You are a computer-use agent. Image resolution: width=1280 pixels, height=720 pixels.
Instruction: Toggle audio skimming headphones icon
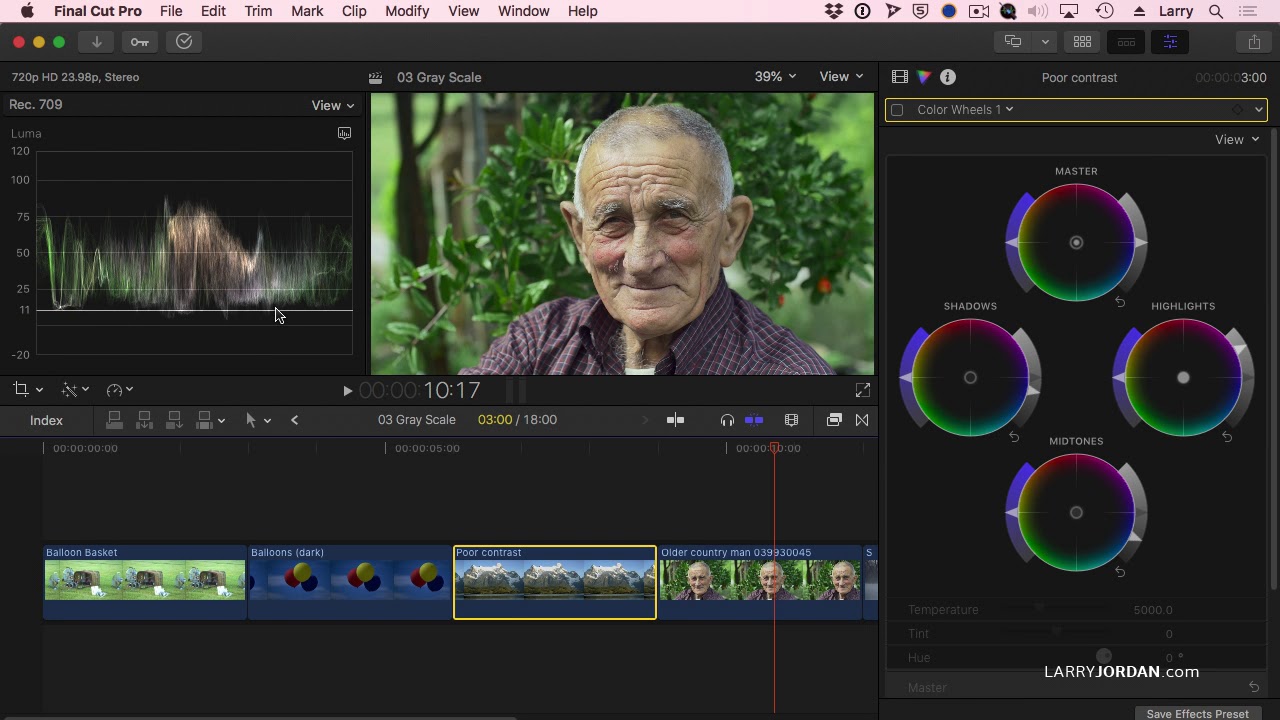click(x=727, y=420)
